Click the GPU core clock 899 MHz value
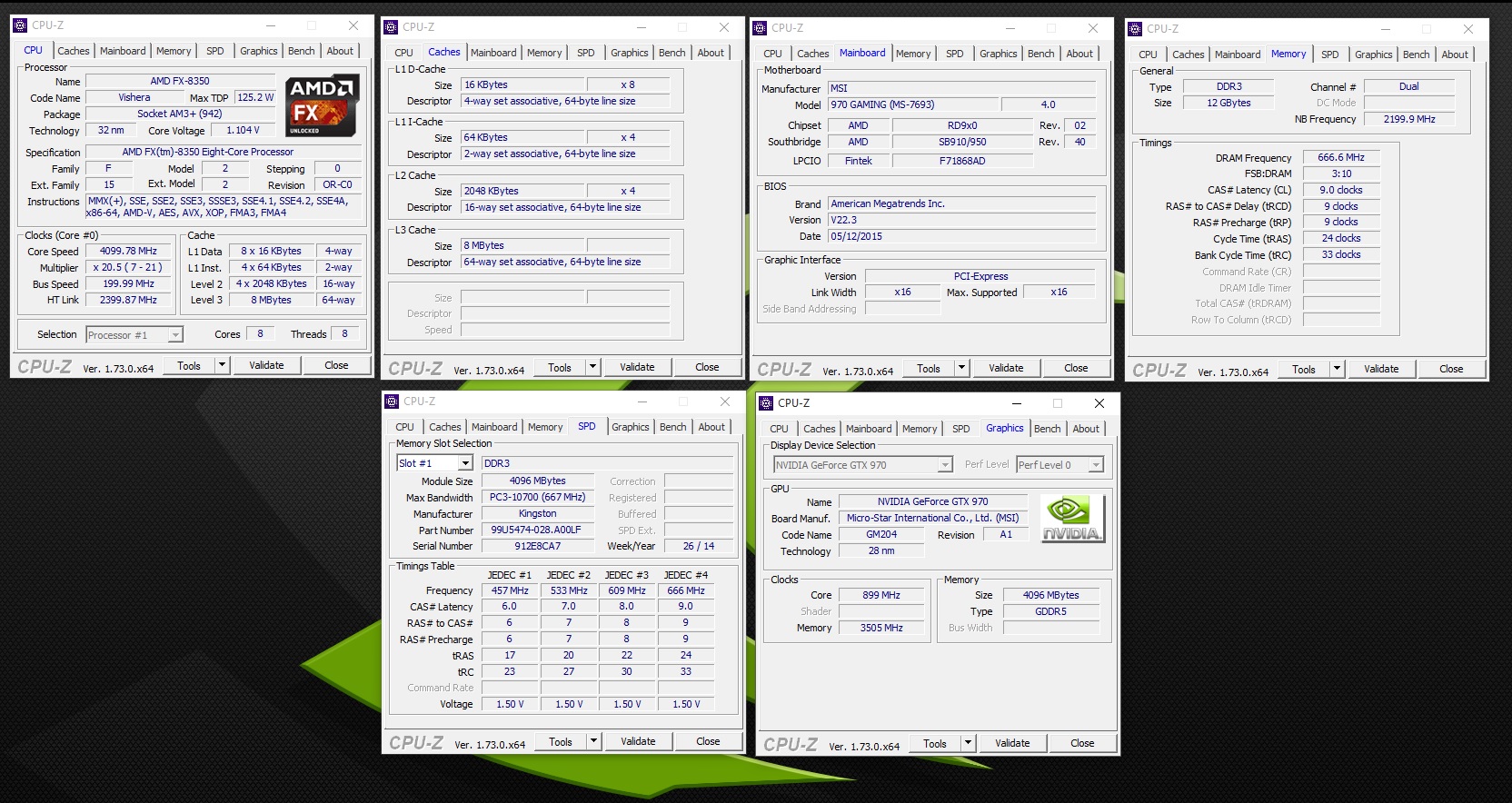 click(881, 595)
